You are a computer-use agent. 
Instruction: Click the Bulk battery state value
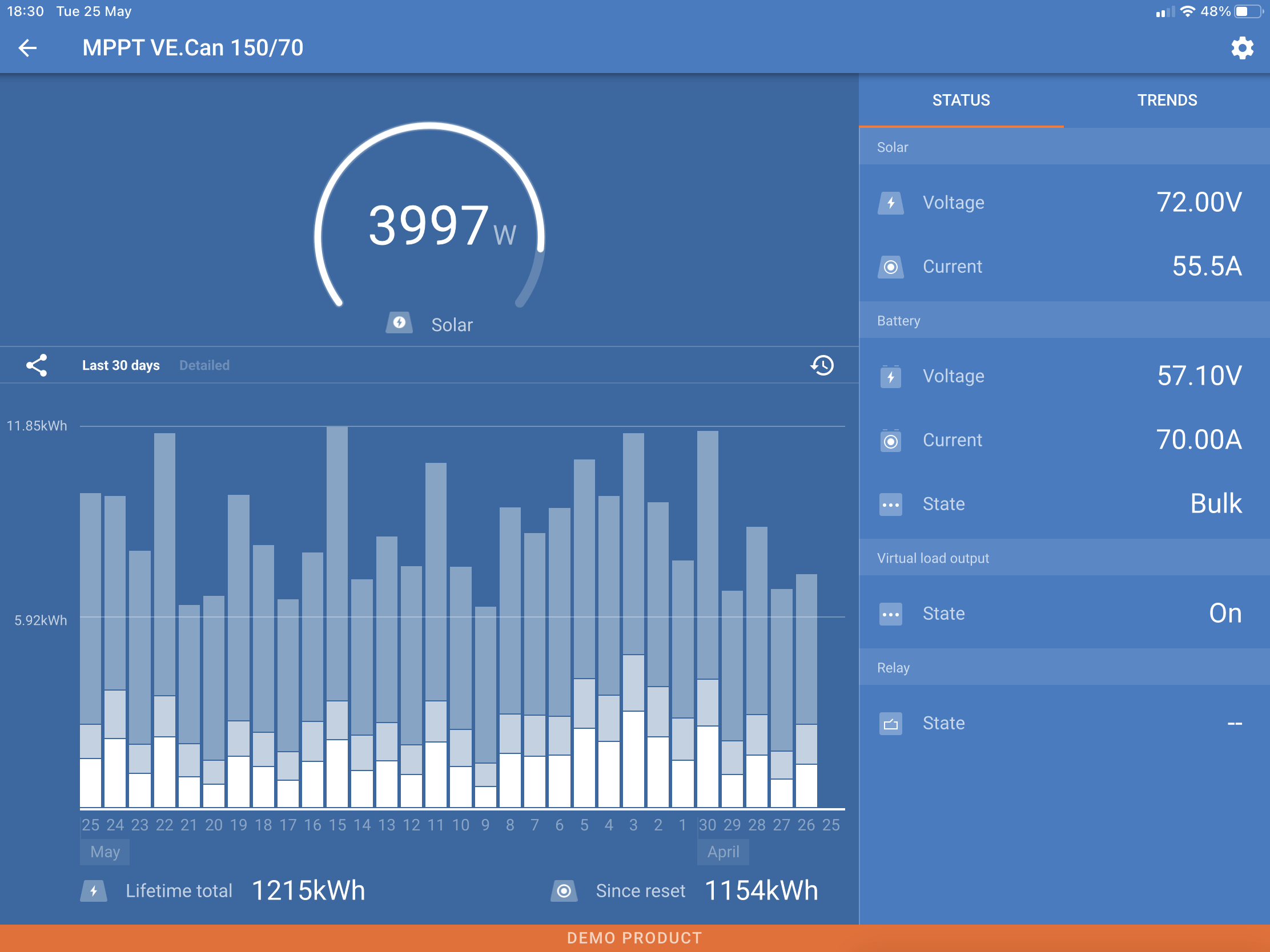pyautogui.click(x=1216, y=504)
